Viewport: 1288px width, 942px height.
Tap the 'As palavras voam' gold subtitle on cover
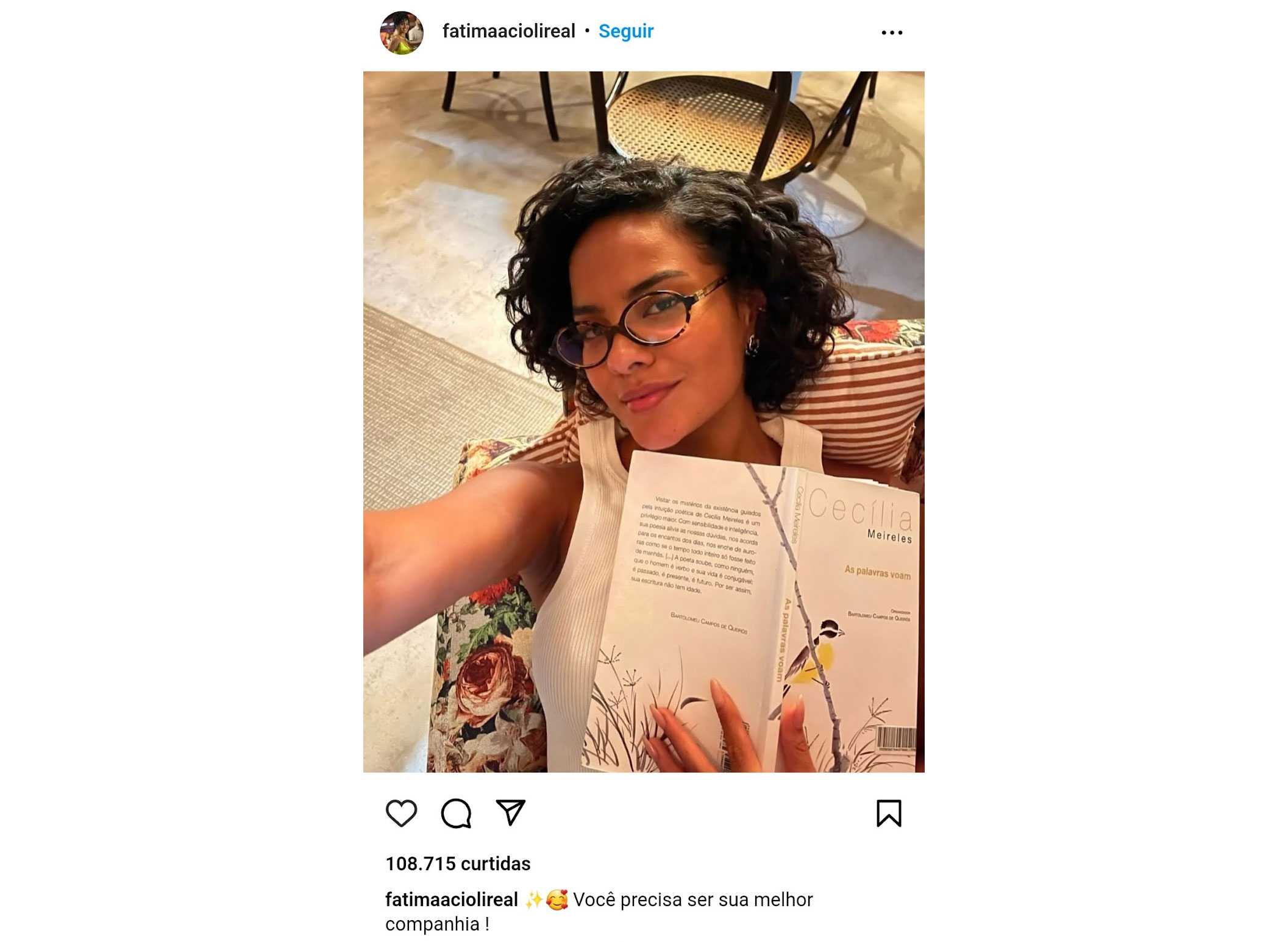(877, 572)
